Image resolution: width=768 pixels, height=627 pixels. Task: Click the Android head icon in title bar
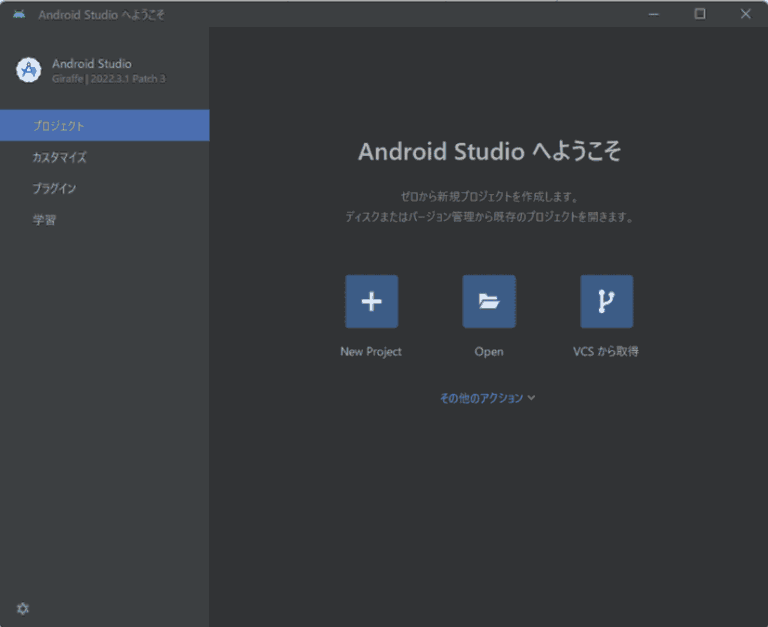(19, 14)
